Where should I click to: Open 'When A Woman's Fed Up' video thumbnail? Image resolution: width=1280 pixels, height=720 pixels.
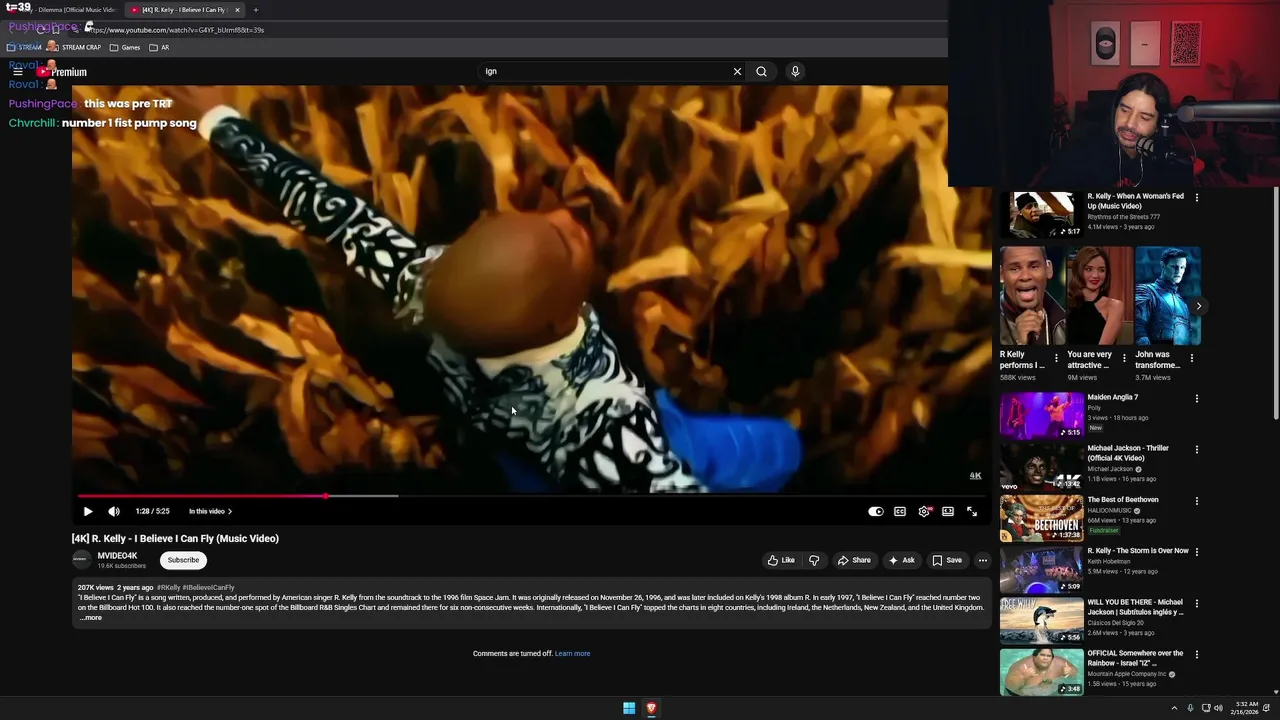click(x=1041, y=214)
